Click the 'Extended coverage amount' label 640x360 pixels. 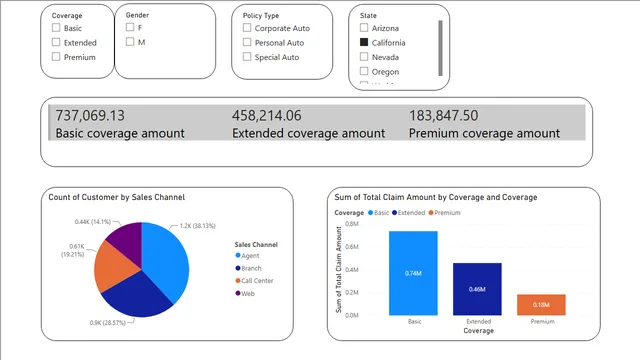point(309,133)
